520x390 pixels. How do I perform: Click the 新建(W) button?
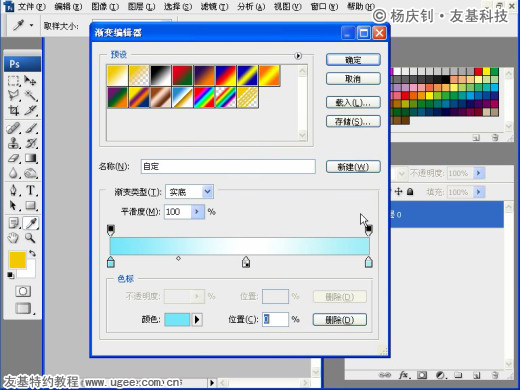tap(353, 167)
